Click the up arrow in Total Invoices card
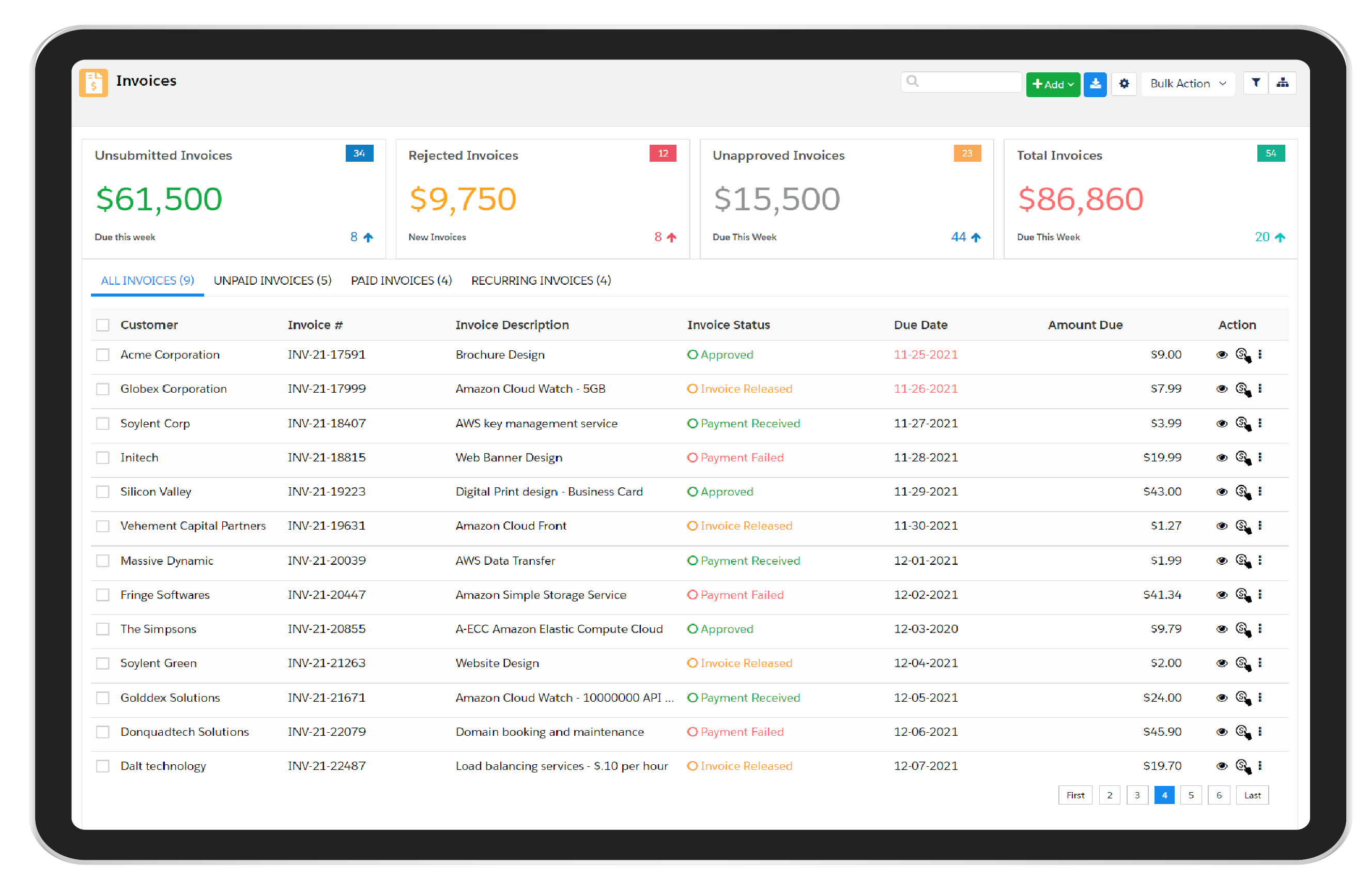This screenshot has width=1370, height=896. tap(1279, 237)
